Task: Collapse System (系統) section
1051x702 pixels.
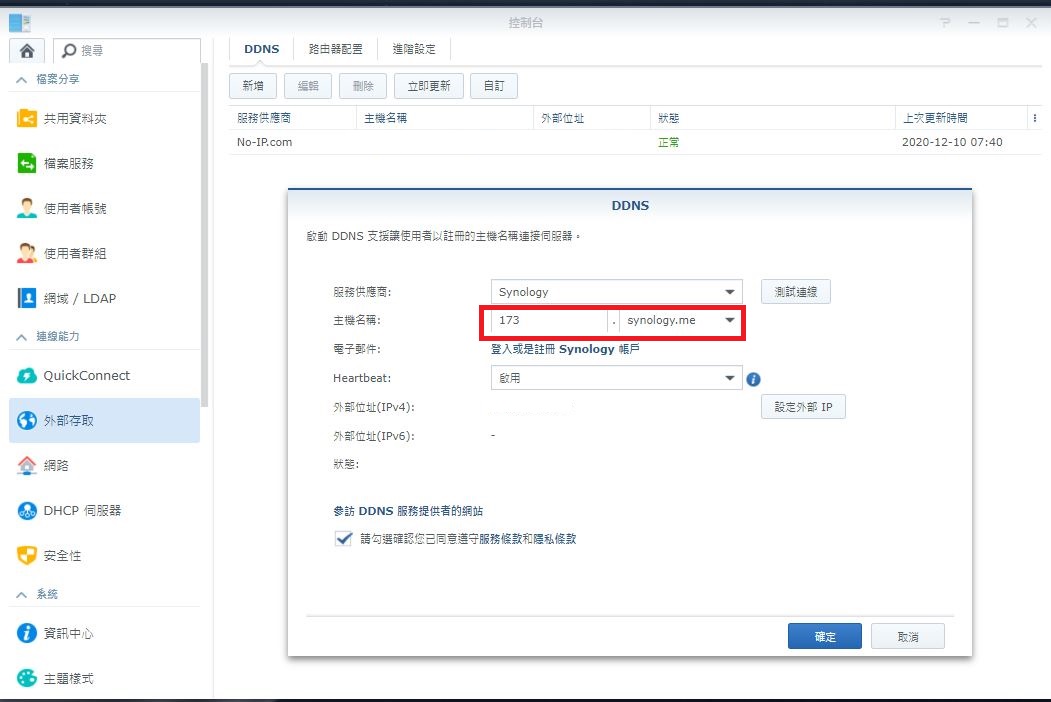Action: coord(21,595)
